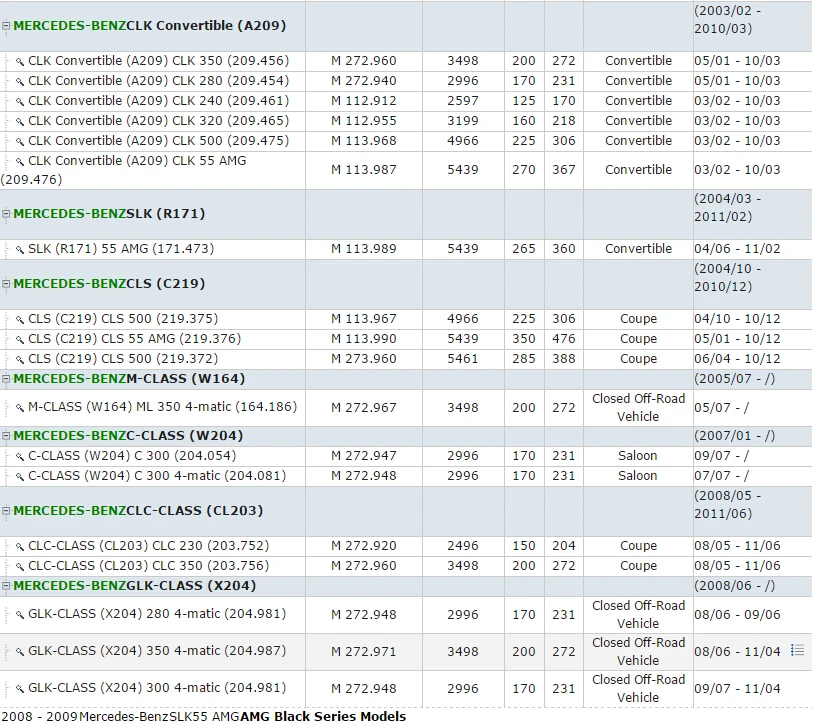The height and width of the screenshot is (726, 813).
Task: Click AMG Black Series Models caption text
Action: 324,717
